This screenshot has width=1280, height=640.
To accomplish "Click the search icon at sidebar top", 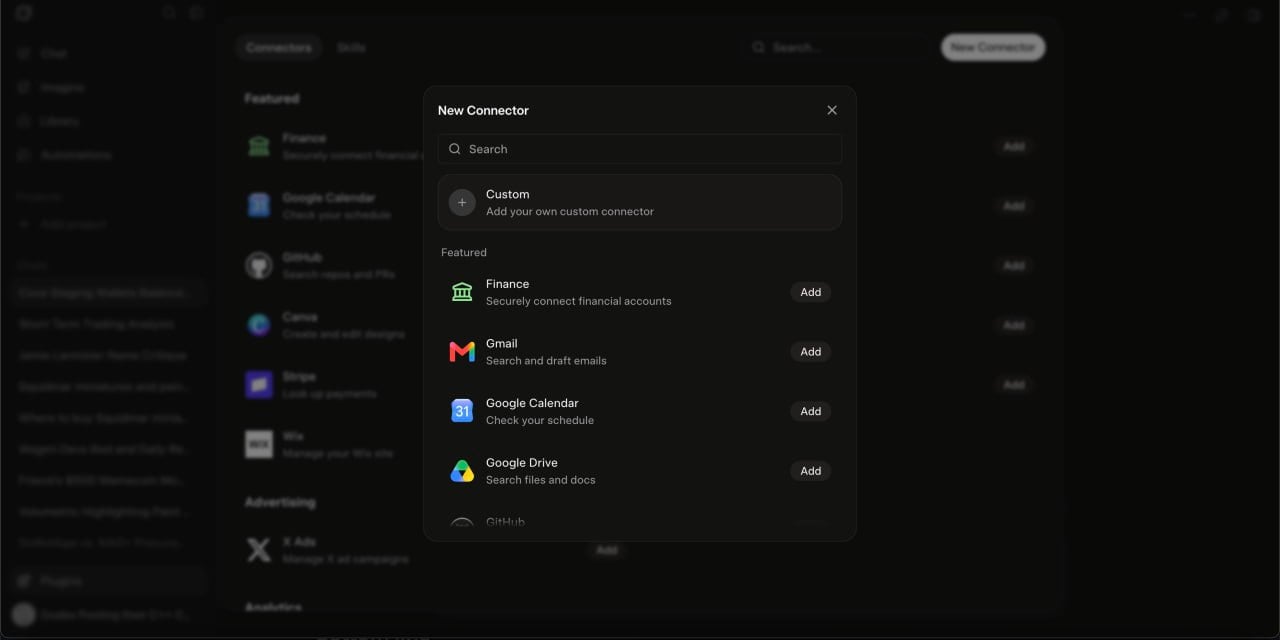I will coord(169,13).
